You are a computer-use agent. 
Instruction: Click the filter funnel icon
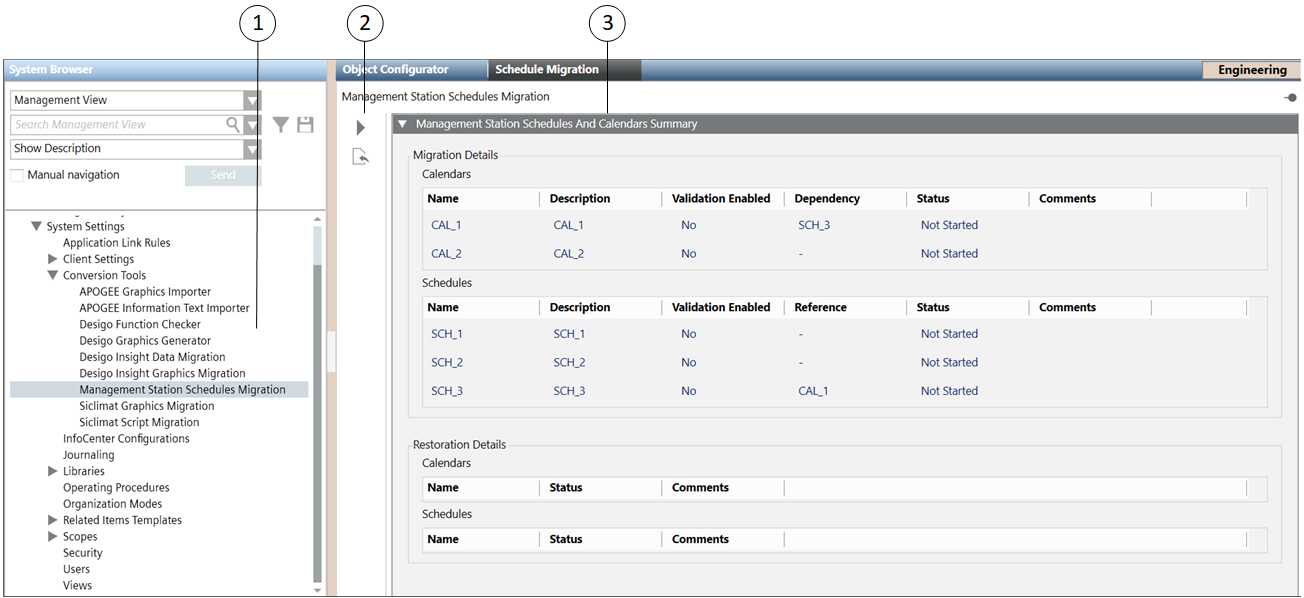point(281,125)
